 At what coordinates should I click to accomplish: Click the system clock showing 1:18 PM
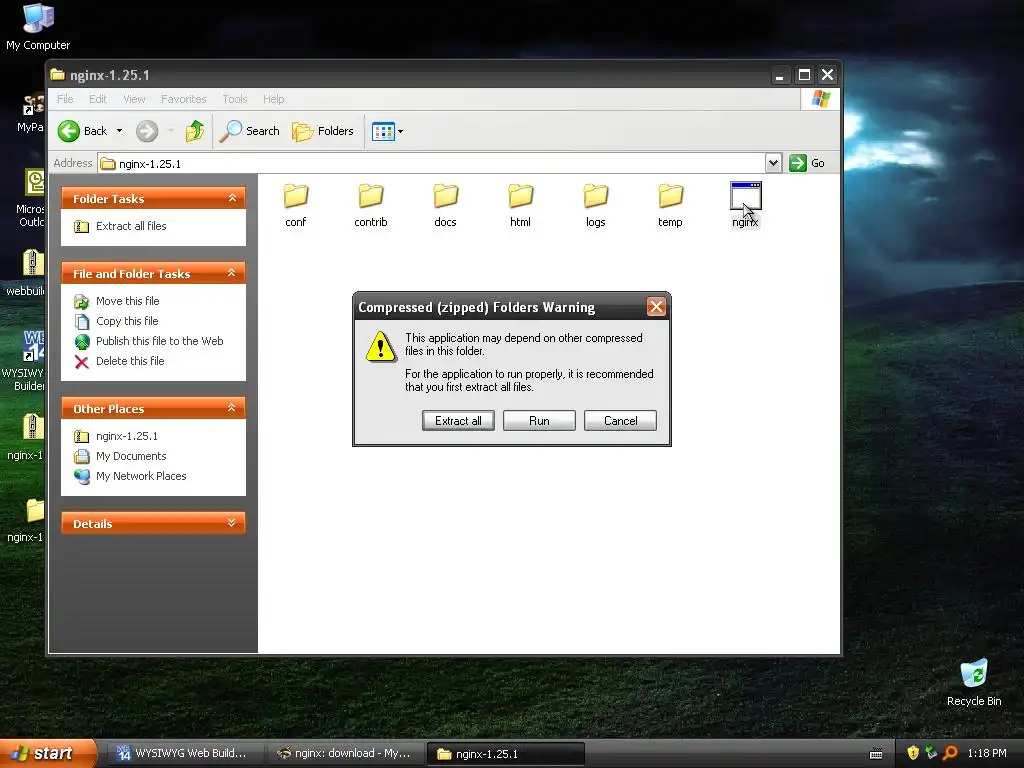(x=987, y=754)
